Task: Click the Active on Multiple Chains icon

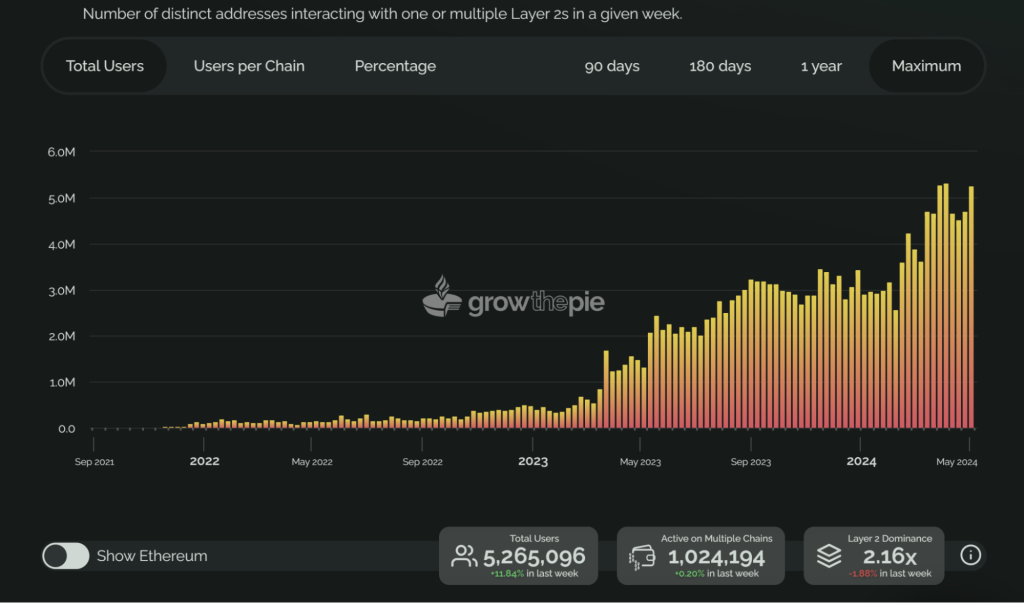Action: point(642,557)
